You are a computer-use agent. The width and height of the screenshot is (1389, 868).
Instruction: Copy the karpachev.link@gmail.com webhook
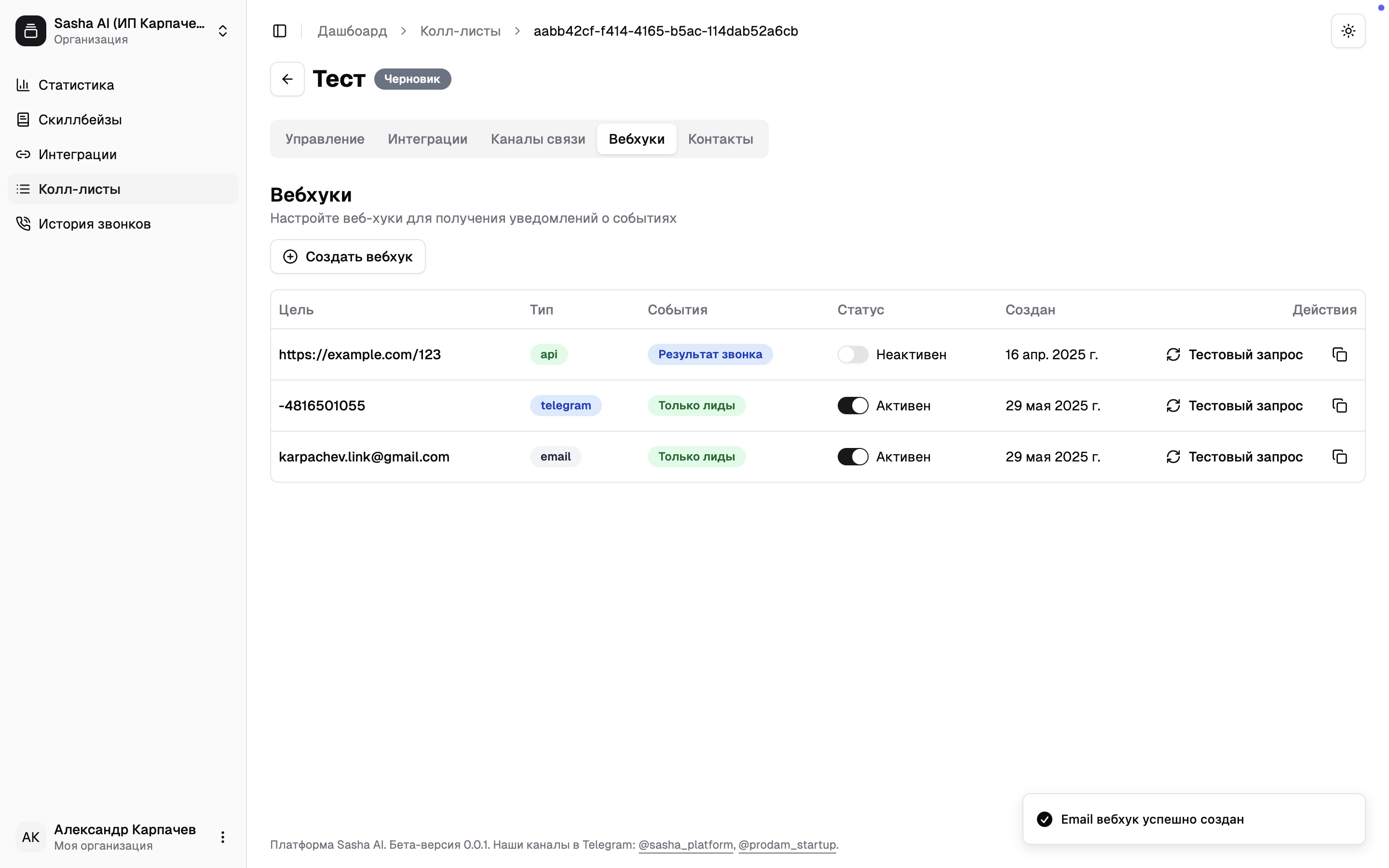1339,457
